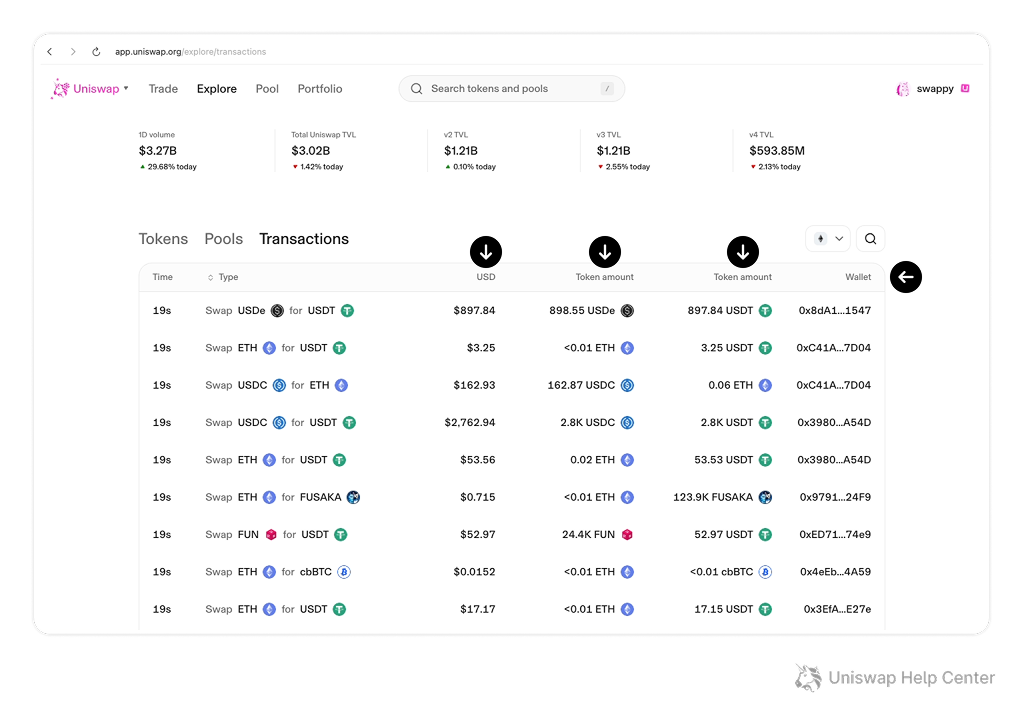Click cbBTC icon in Swap ETH for cbBTC
Screen dimensions: 1024x720
click(x=344, y=572)
